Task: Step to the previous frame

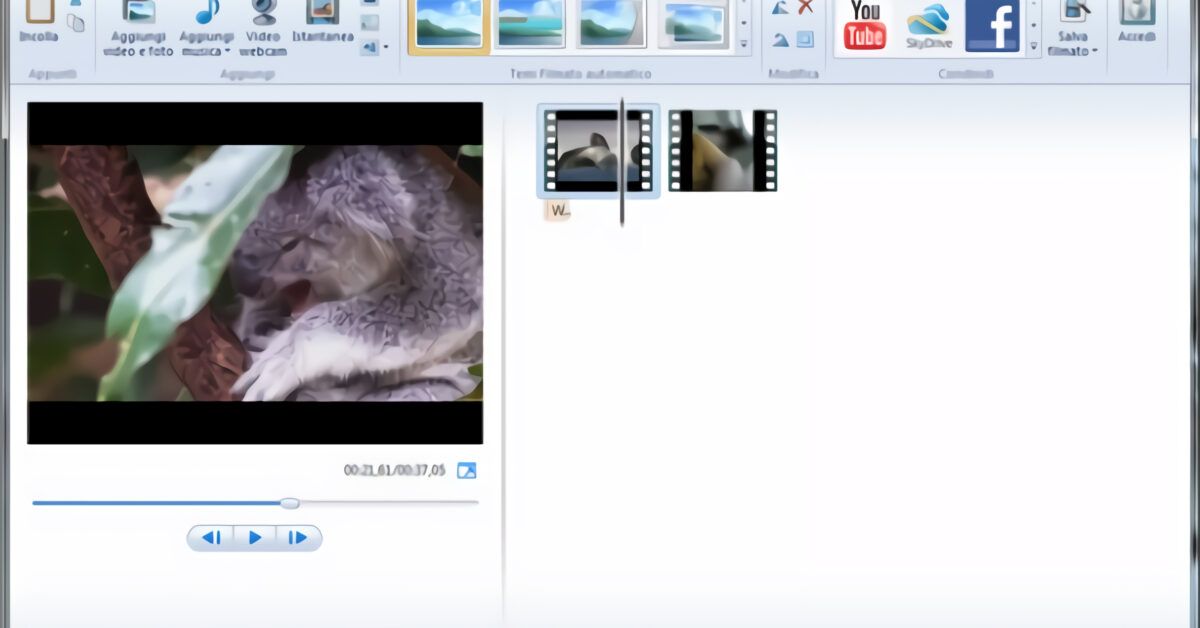Action: tap(211, 538)
